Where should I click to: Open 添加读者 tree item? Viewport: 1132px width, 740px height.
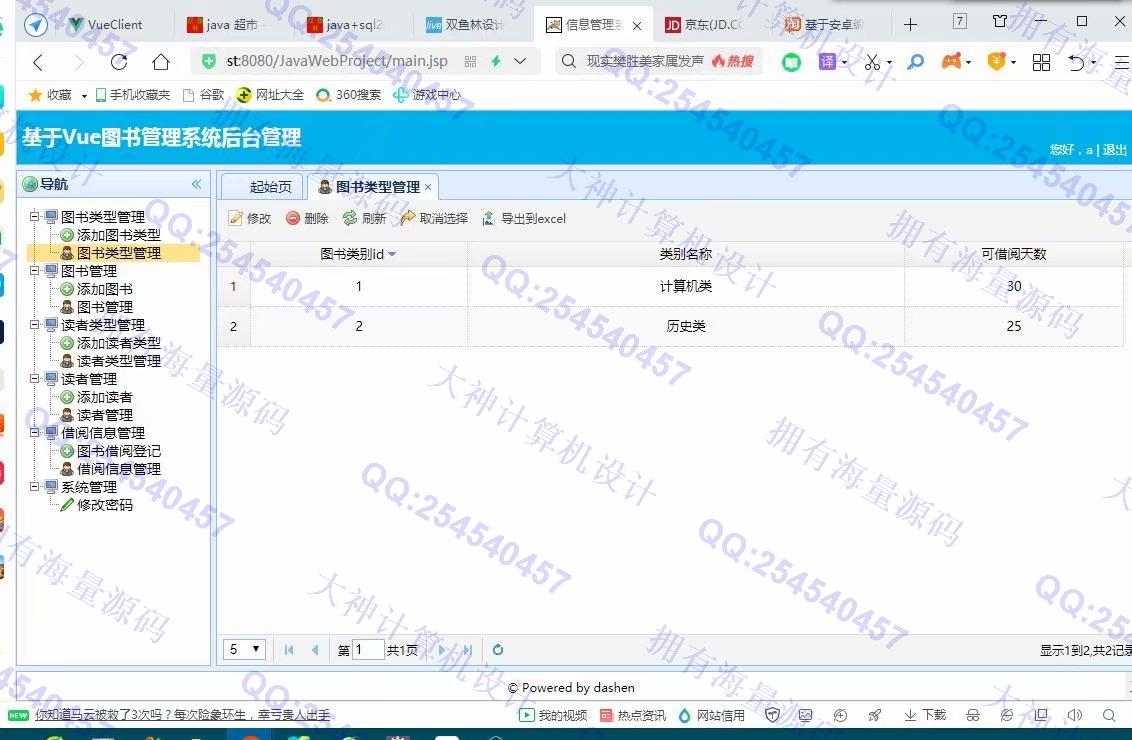point(105,397)
